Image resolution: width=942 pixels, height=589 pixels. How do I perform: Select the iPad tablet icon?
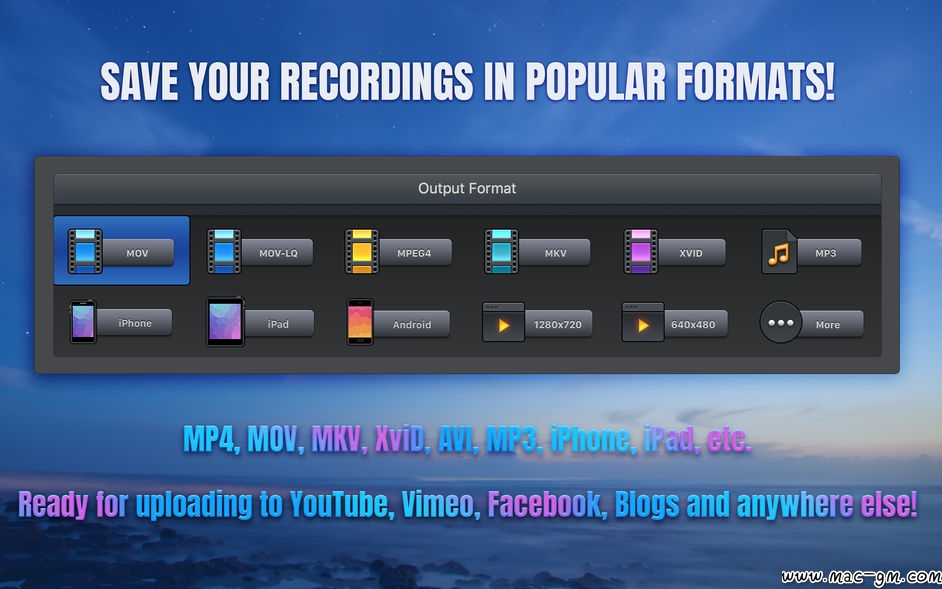click(225, 322)
